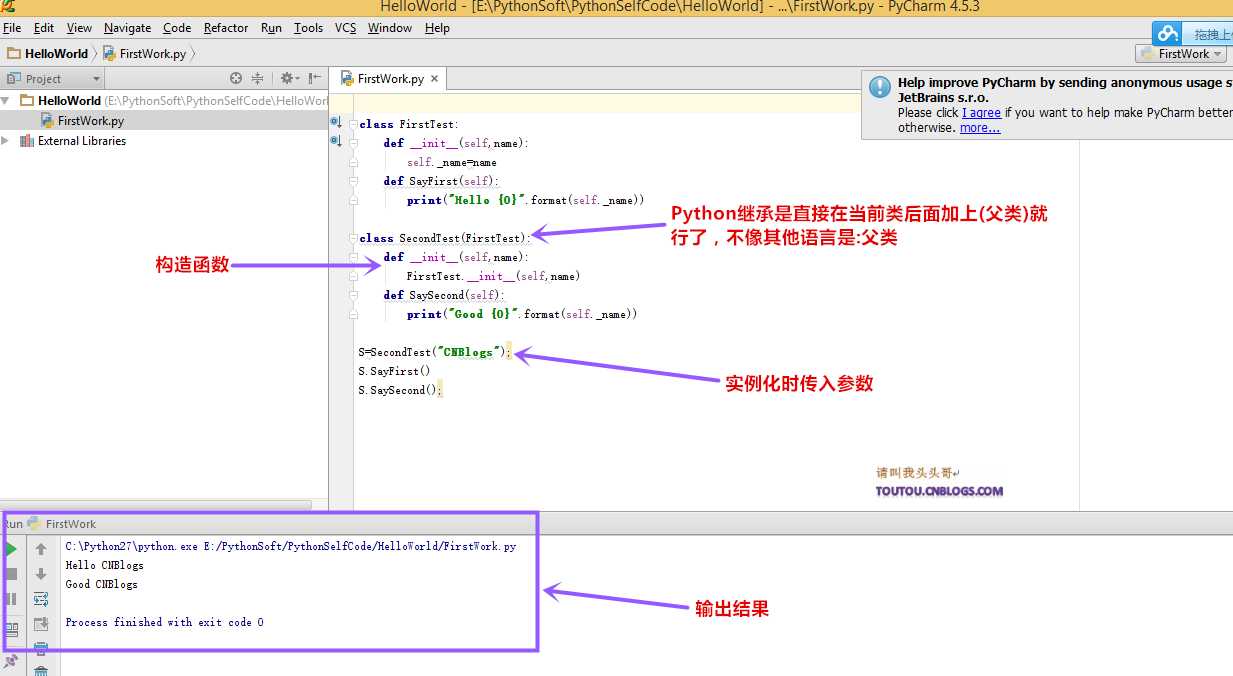
Task: Click the 'Hello CNBlogs' output line
Action: click(x=104, y=565)
